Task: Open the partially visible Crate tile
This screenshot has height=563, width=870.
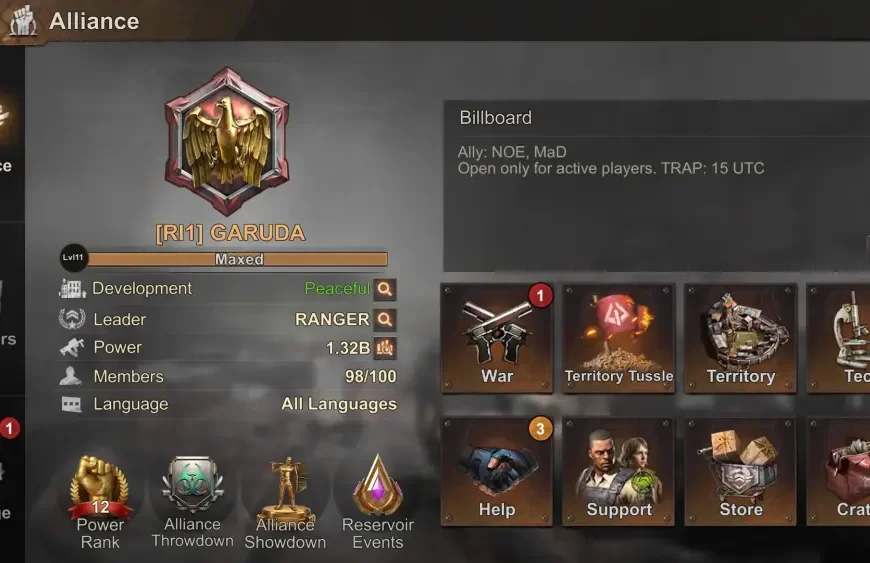Action: tap(838, 471)
